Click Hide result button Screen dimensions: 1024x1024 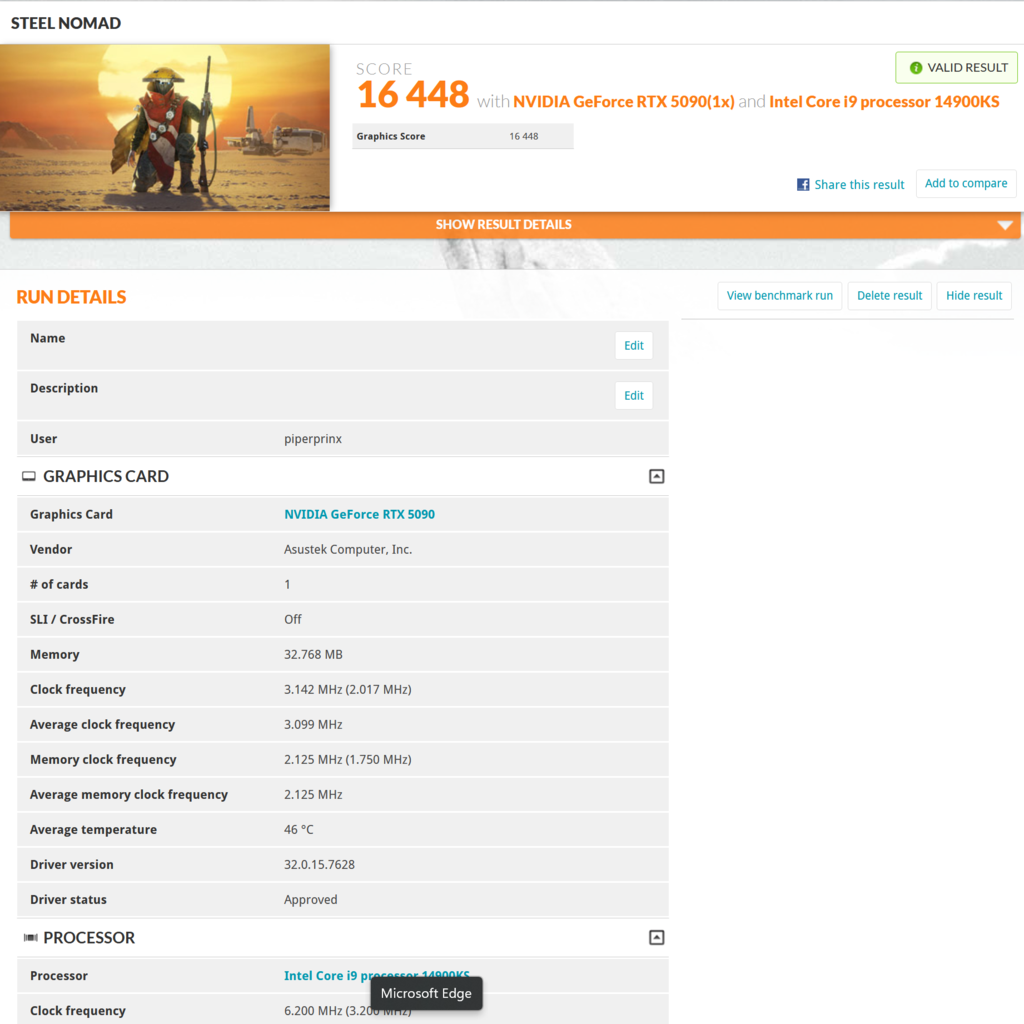[974, 296]
